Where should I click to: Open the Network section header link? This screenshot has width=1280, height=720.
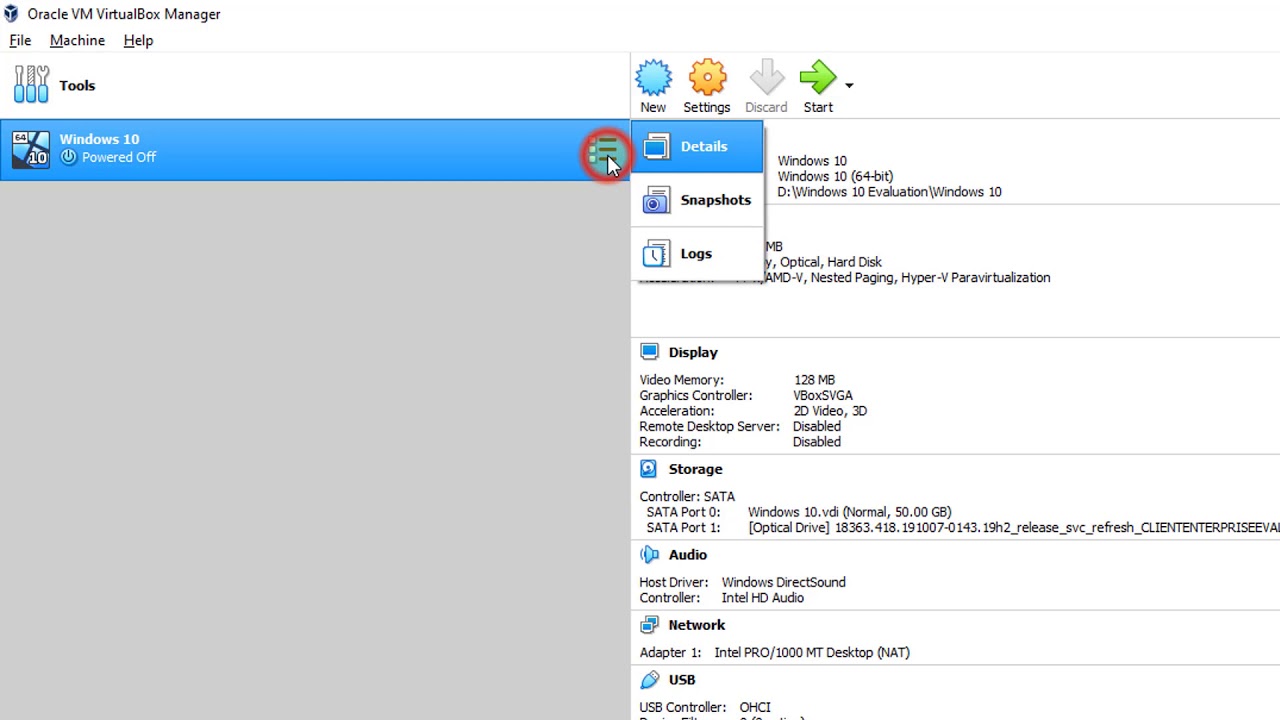(x=697, y=625)
